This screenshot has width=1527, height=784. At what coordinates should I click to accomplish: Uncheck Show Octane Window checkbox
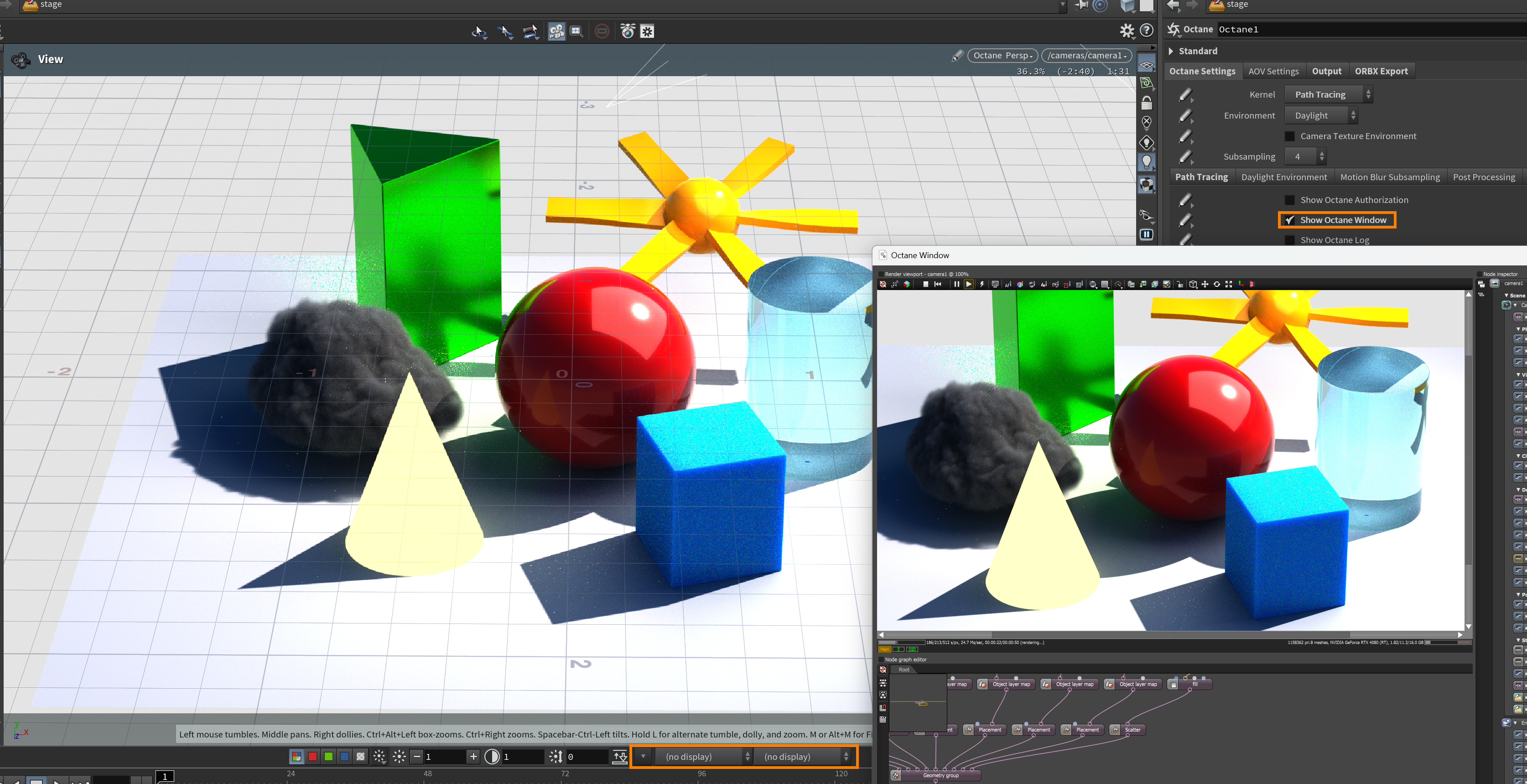1290,220
